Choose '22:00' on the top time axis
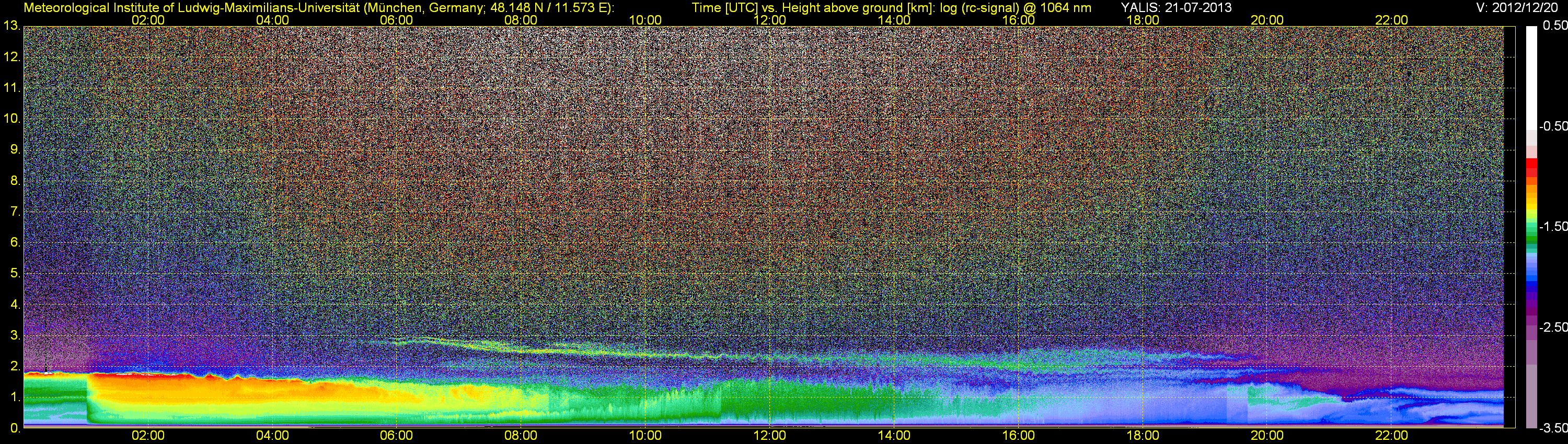Viewport: 1568px width, 444px height. 1391,20
